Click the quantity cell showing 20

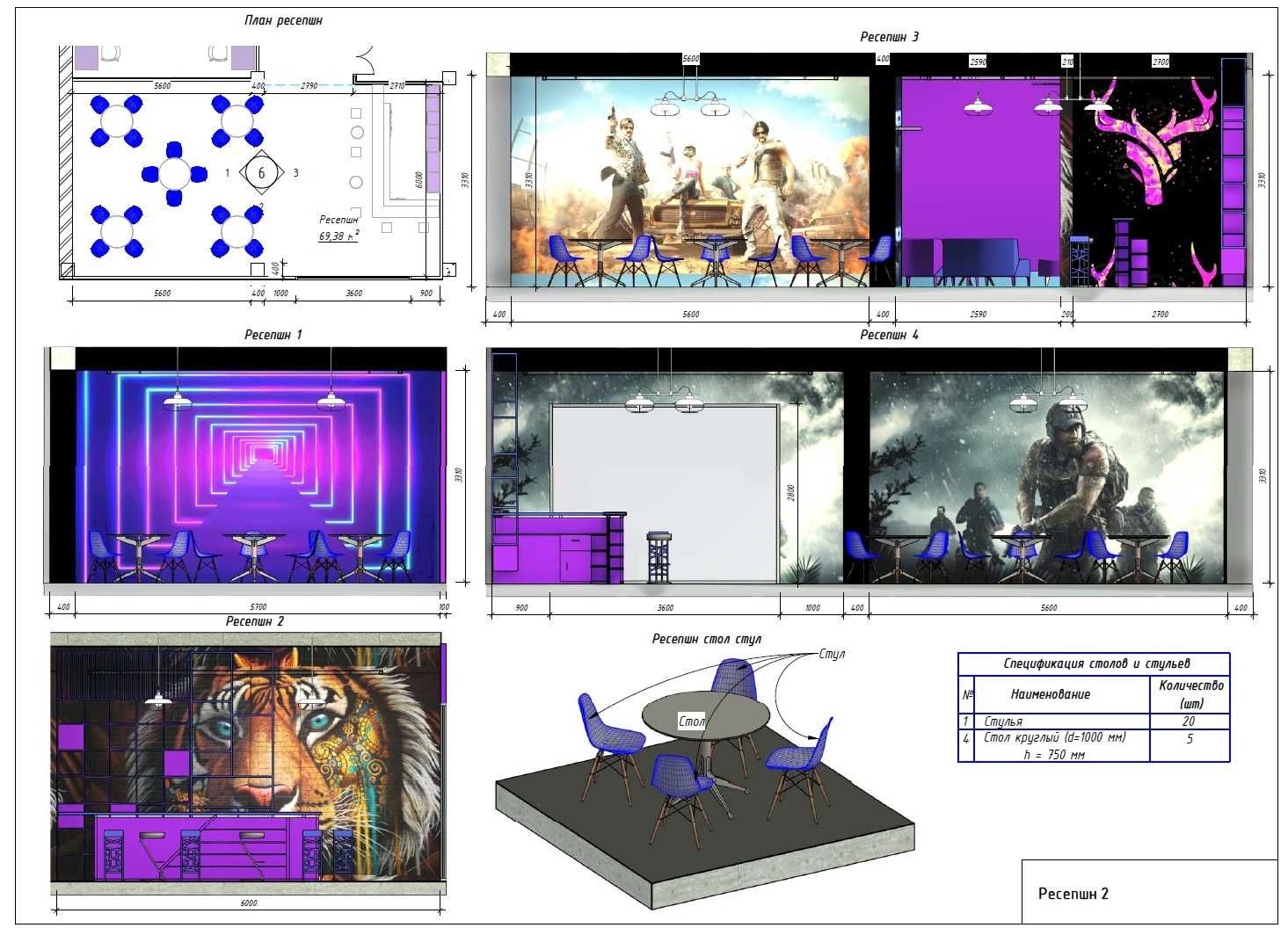click(1189, 721)
